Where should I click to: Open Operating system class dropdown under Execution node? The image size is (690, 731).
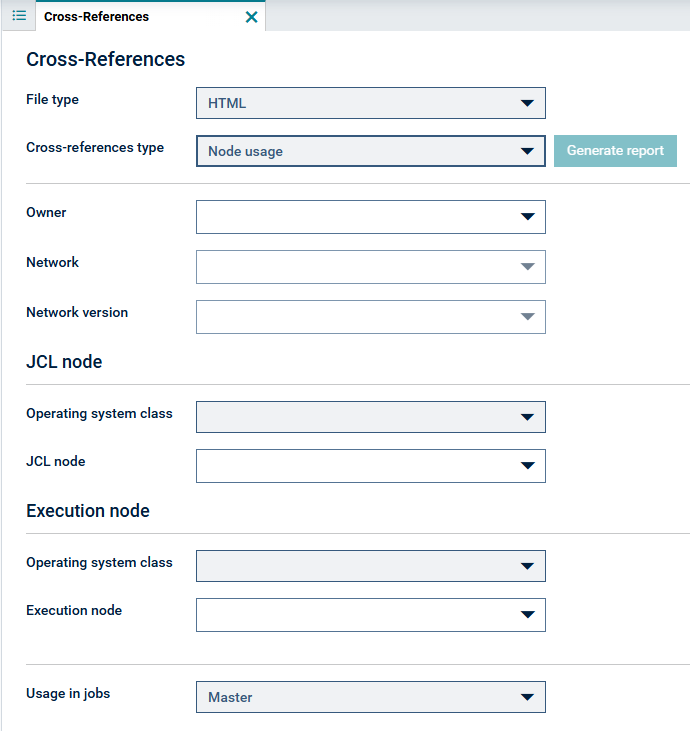(371, 566)
